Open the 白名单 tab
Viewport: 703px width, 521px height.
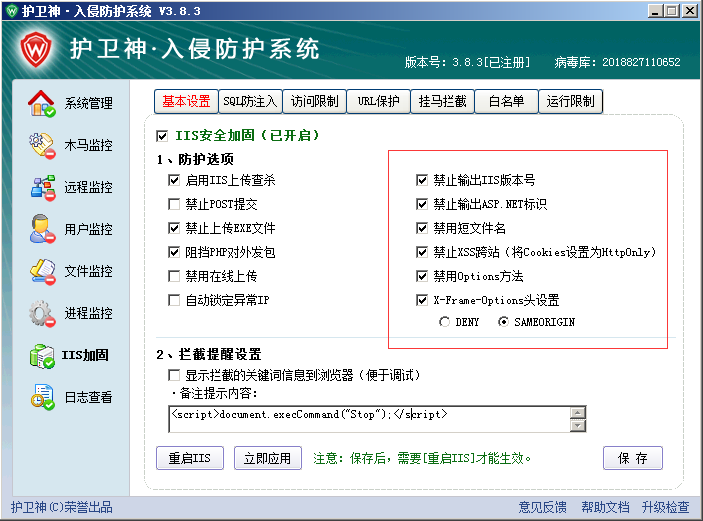point(507,102)
